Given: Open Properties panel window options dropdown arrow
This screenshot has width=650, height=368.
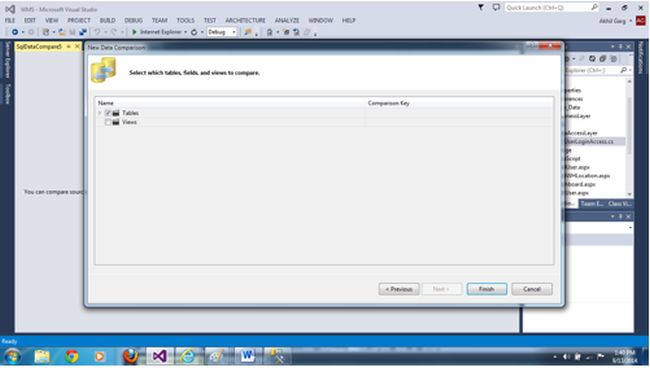Looking at the screenshot, I should coord(612,216).
